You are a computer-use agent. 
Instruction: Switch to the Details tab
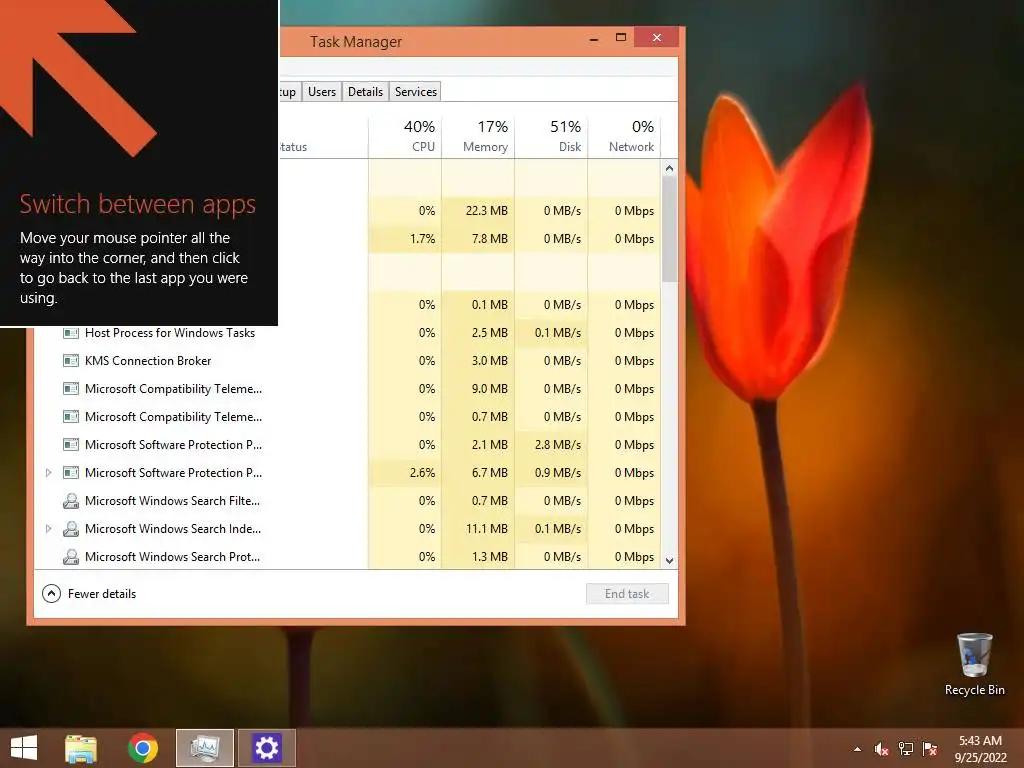pyautogui.click(x=365, y=91)
